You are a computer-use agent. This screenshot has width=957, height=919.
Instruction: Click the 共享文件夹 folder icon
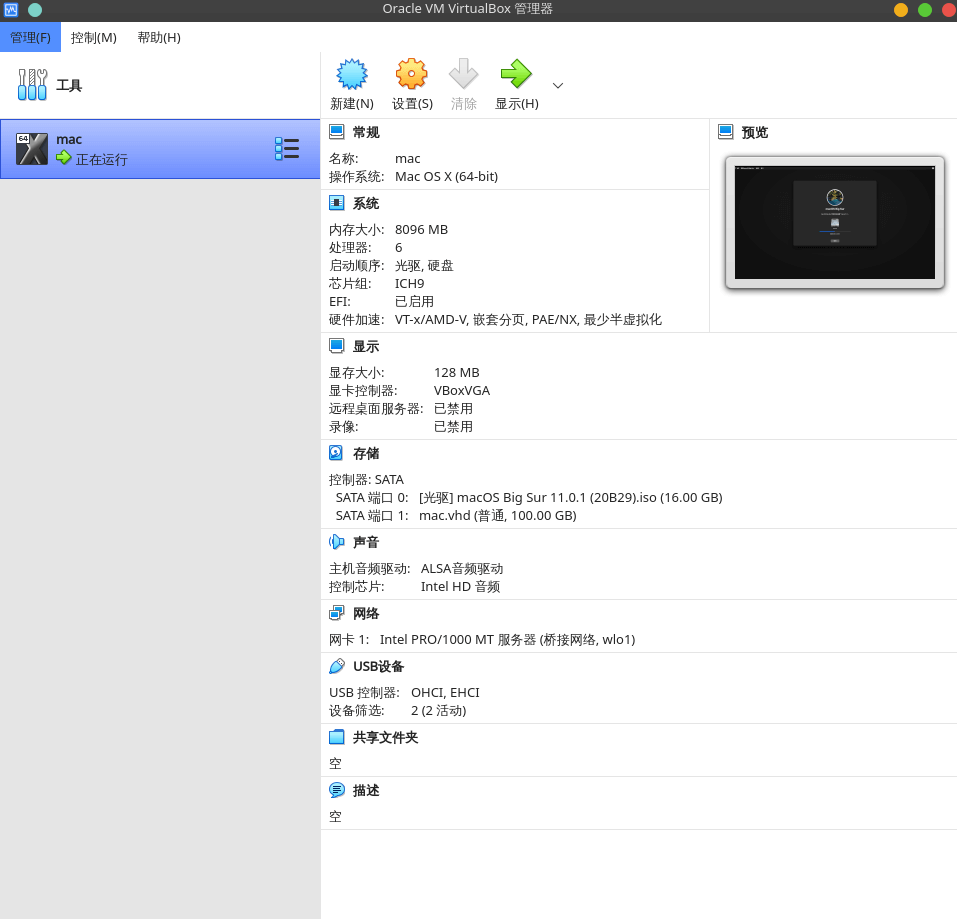[336, 737]
